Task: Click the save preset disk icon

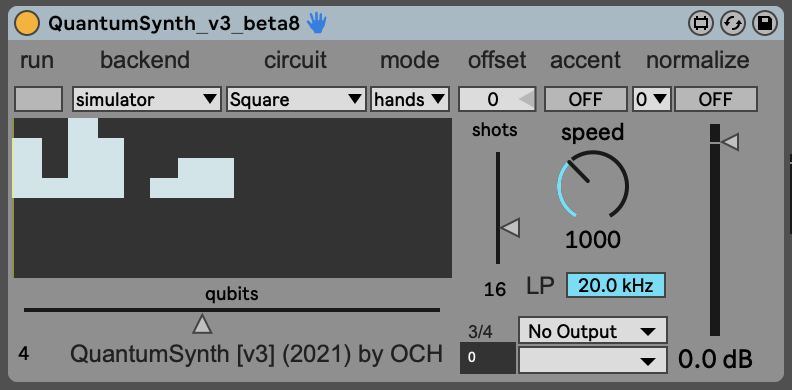Action: 765,23
